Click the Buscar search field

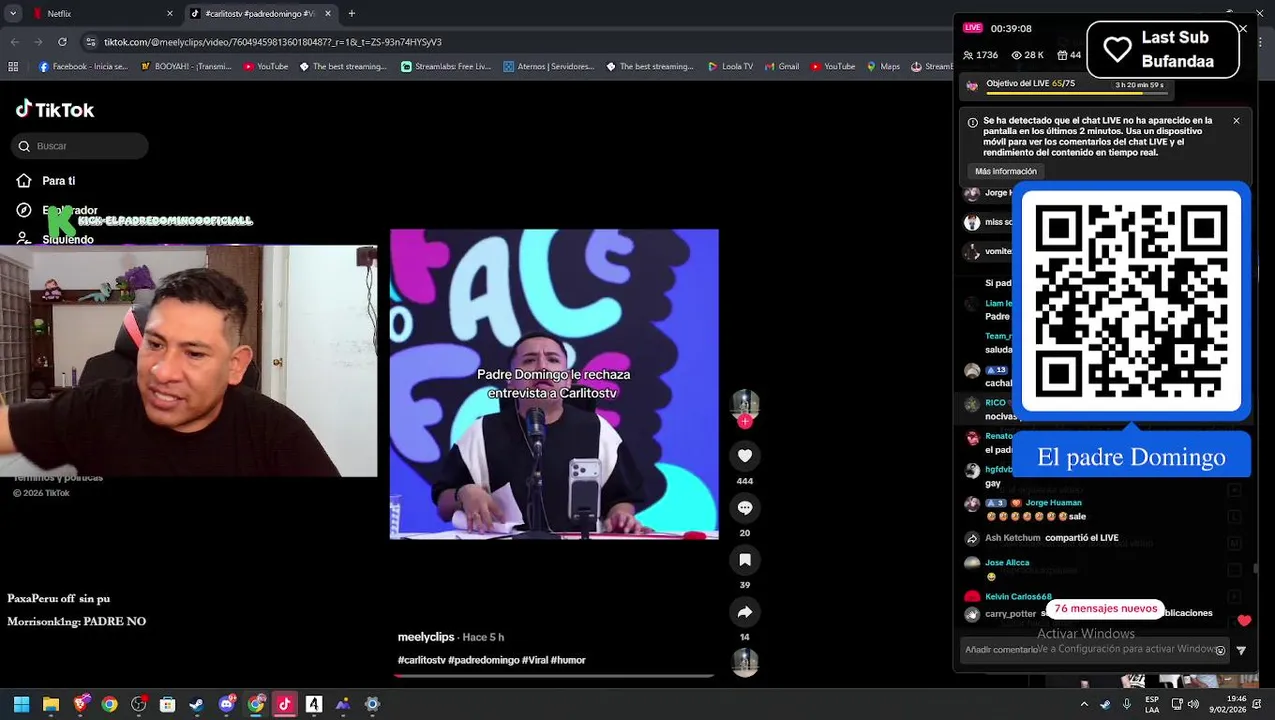[x=81, y=146]
